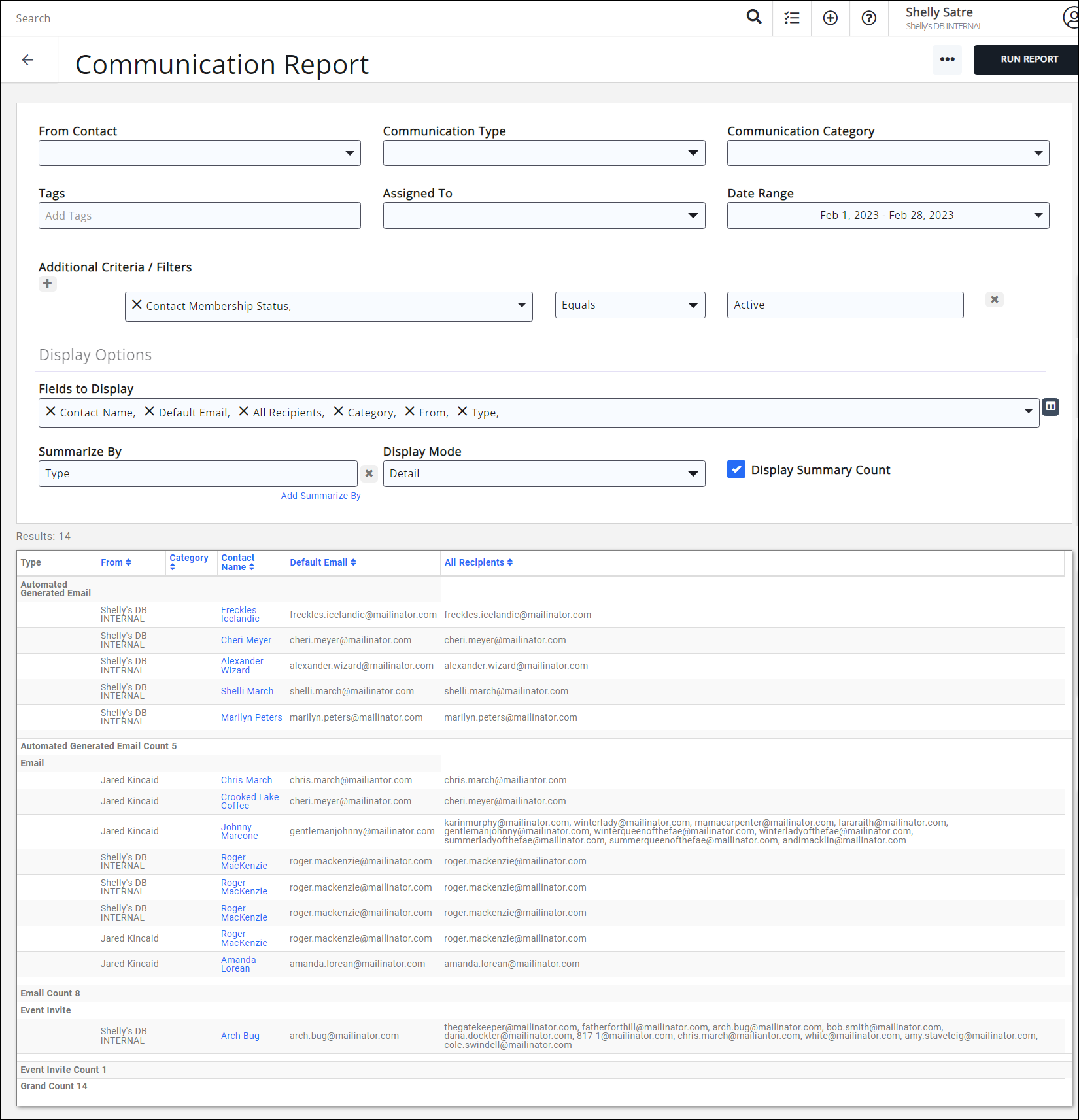Clear the Type summarize selection with the X

(369, 473)
